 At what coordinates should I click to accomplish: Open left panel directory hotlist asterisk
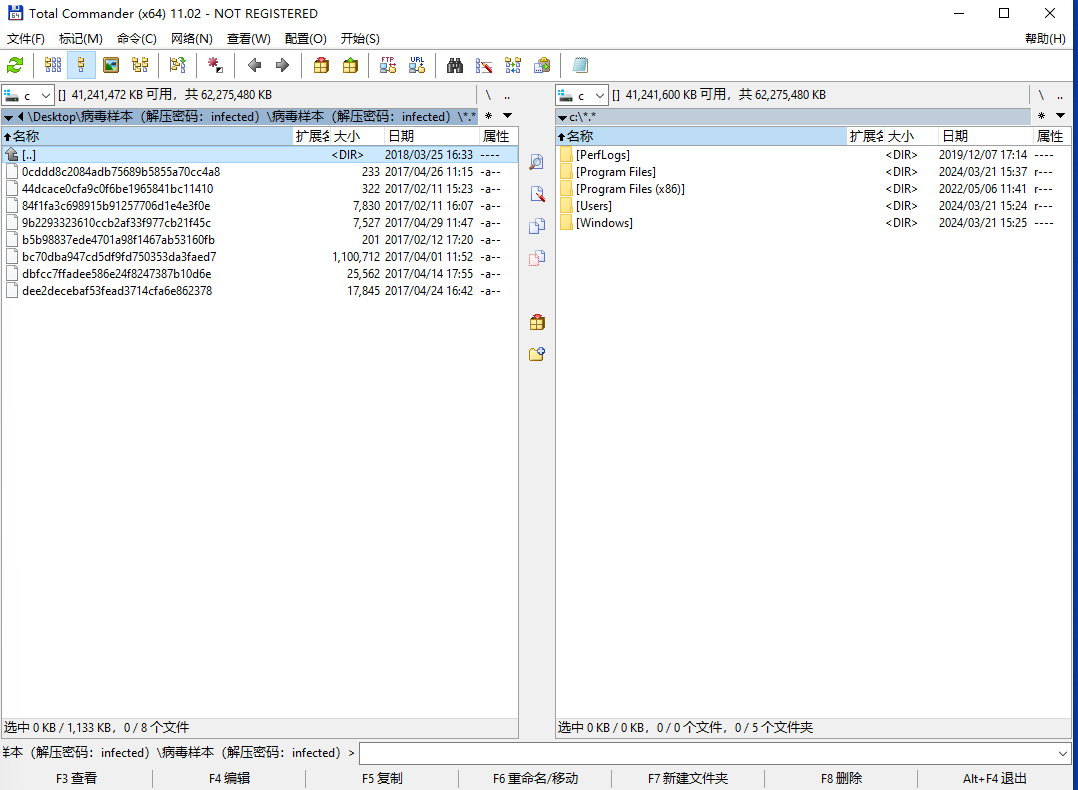coord(489,116)
